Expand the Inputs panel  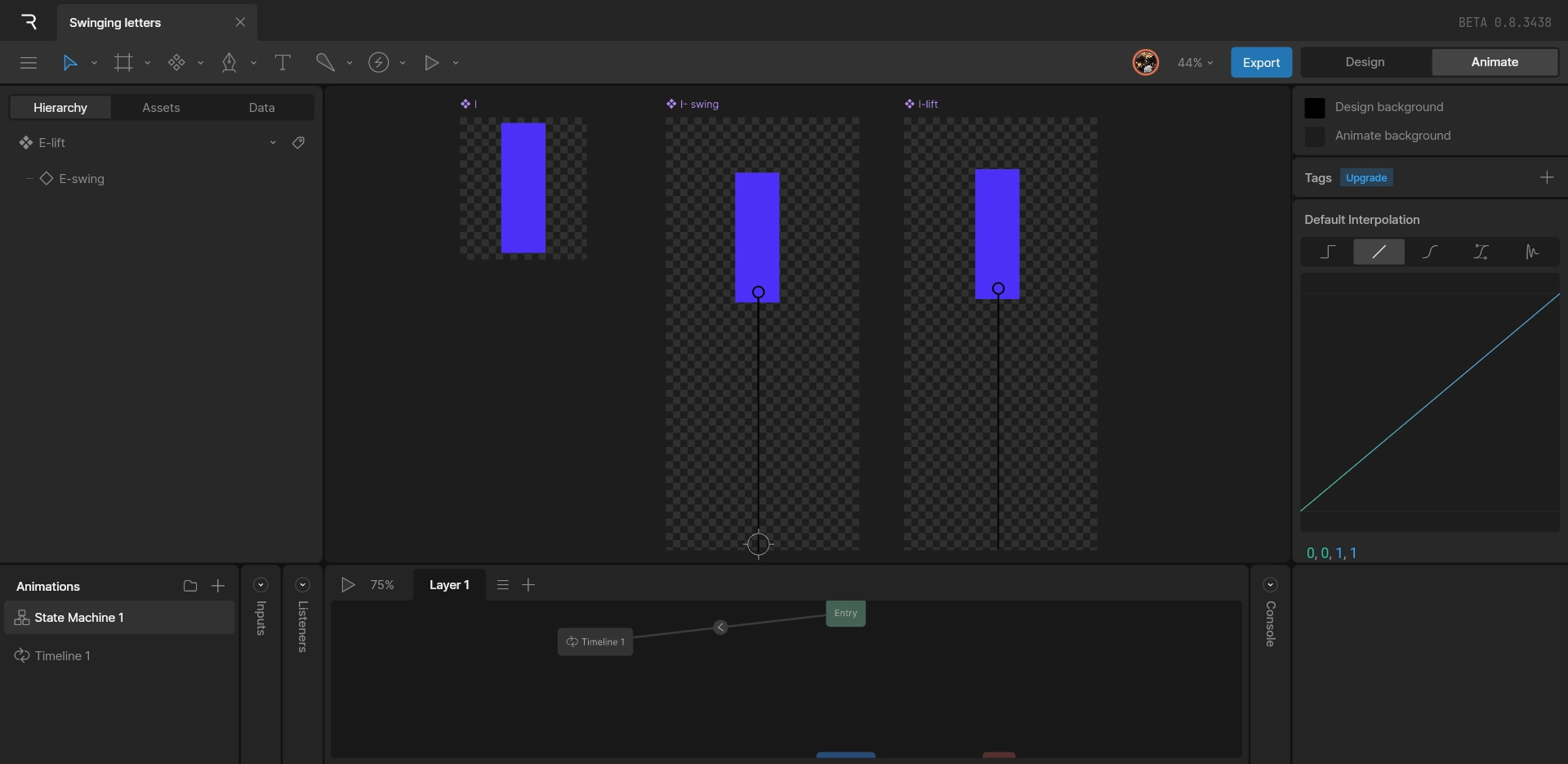click(261, 585)
